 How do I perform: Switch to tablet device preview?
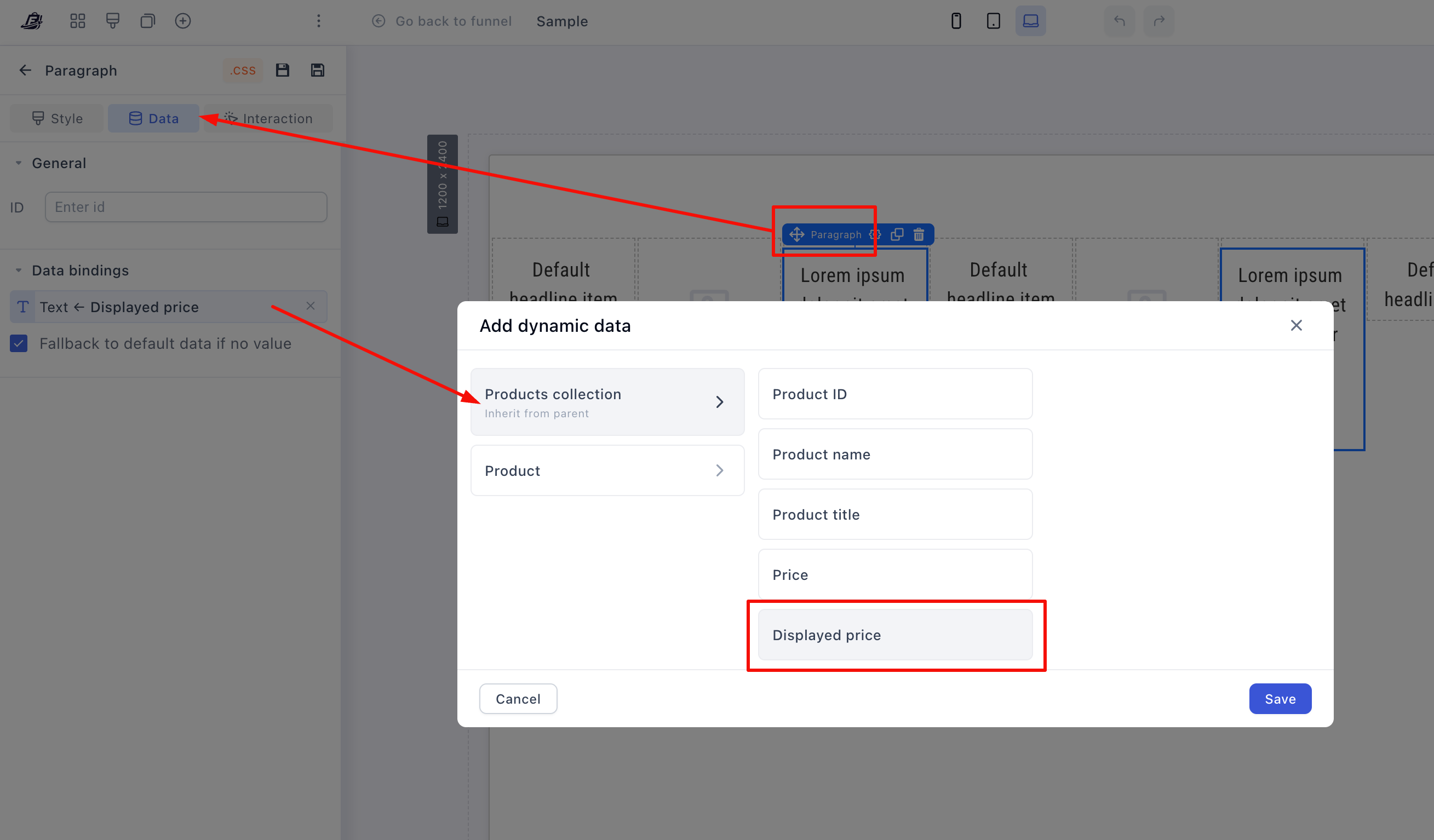point(993,21)
